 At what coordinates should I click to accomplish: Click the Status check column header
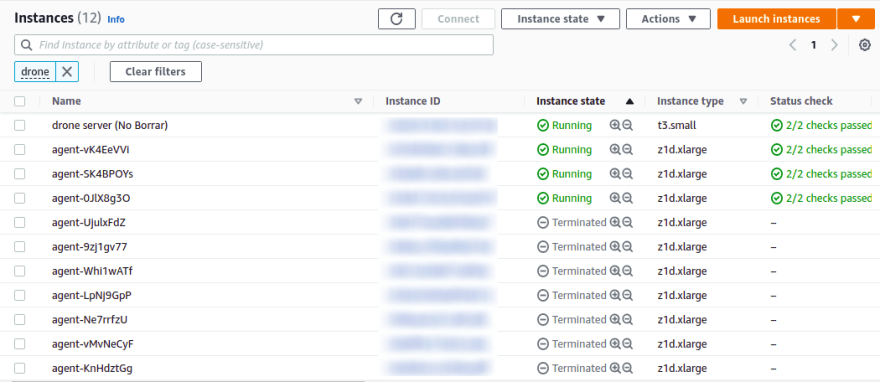(801, 102)
